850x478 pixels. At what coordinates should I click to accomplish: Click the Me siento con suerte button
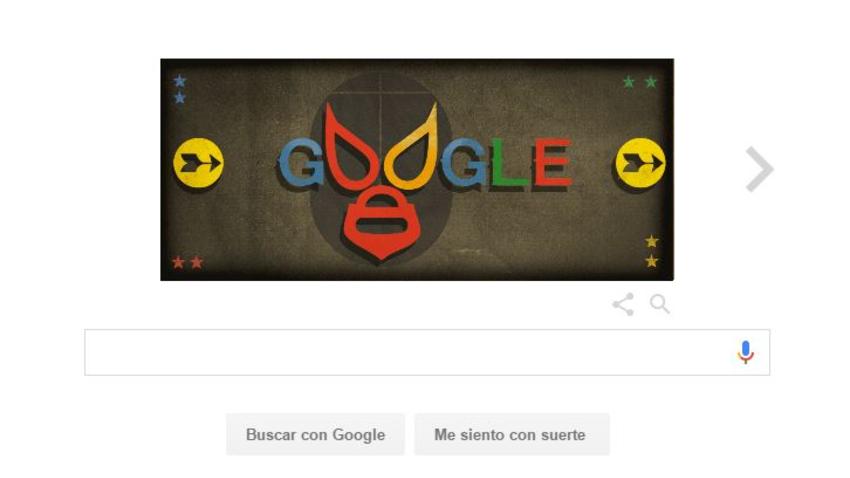click(x=512, y=435)
